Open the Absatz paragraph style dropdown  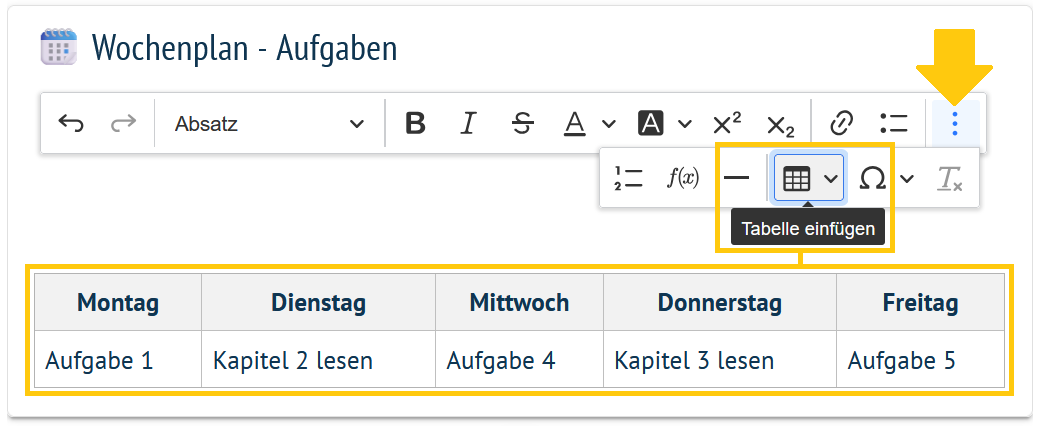(x=268, y=124)
